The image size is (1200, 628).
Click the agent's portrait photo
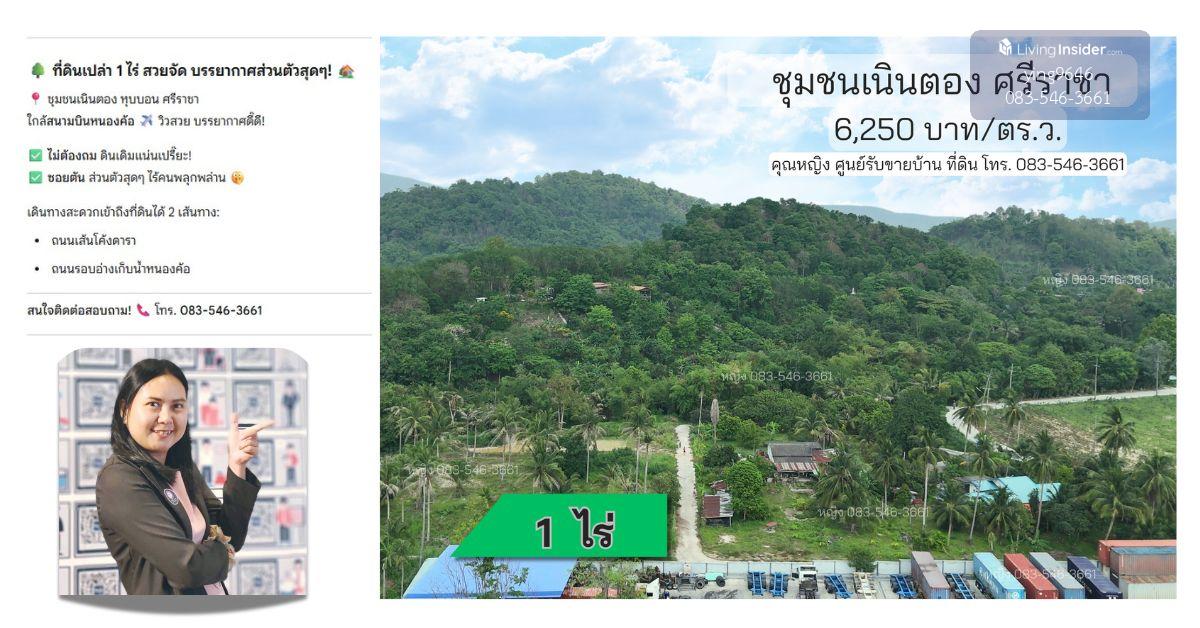tap(182, 472)
